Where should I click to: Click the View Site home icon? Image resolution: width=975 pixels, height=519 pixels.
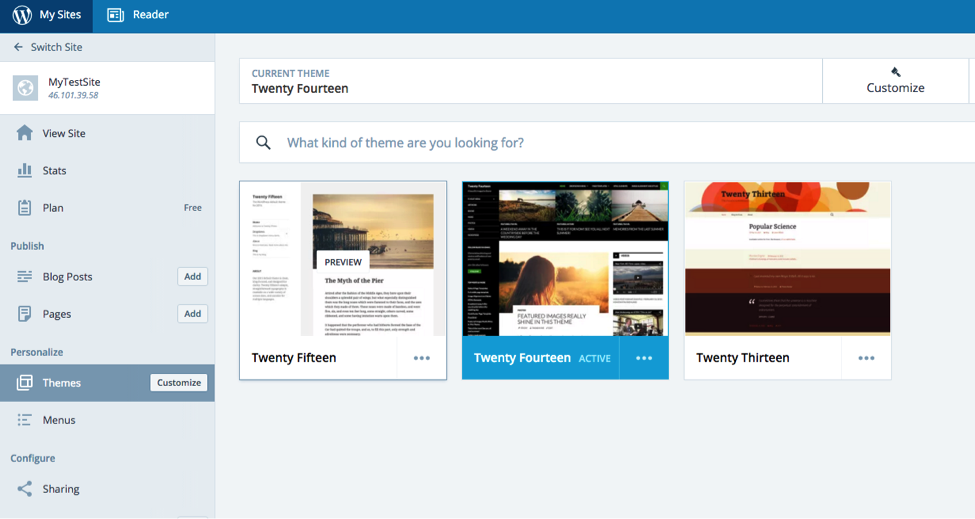pos(24,133)
